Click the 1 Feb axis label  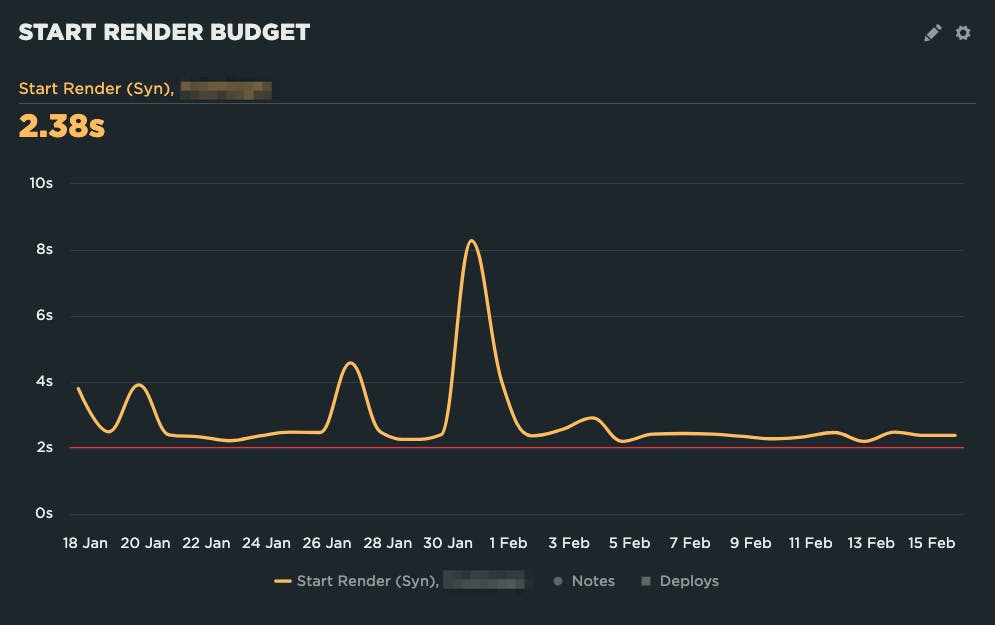tap(508, 543)
